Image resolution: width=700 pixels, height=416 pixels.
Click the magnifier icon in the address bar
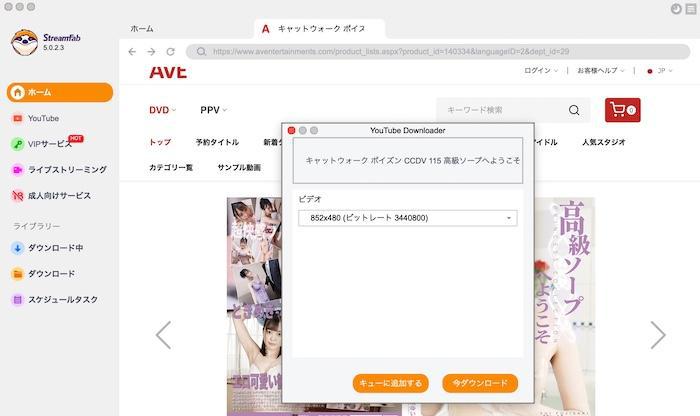pyautogui.click(x=201, y=52)
